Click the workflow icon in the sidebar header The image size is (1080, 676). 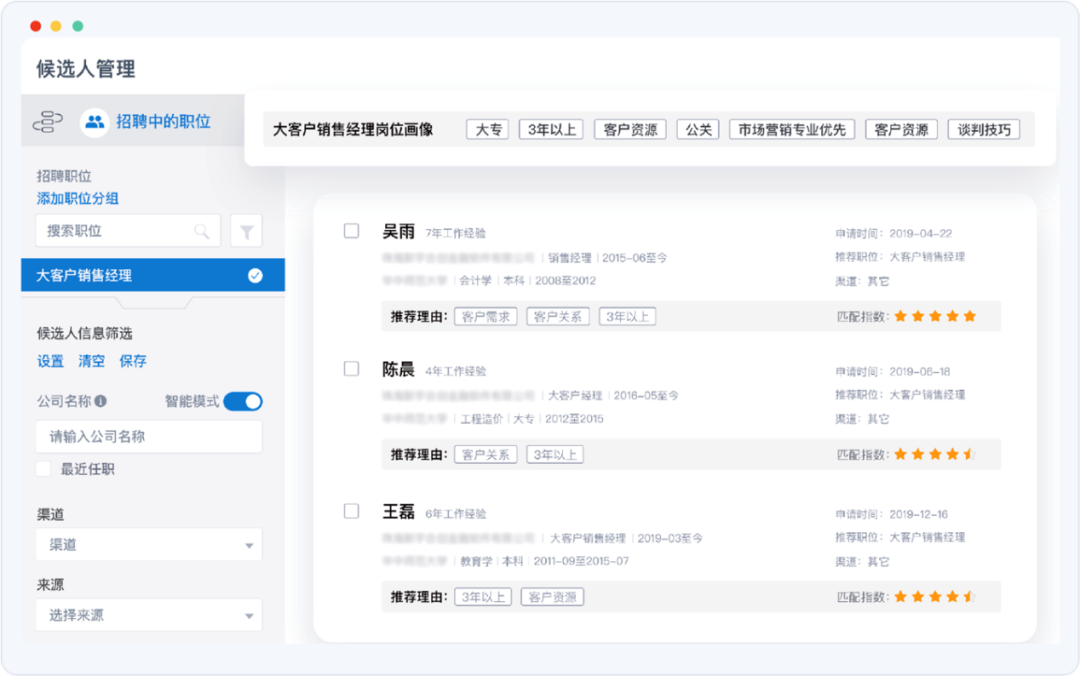click(48, 122)
